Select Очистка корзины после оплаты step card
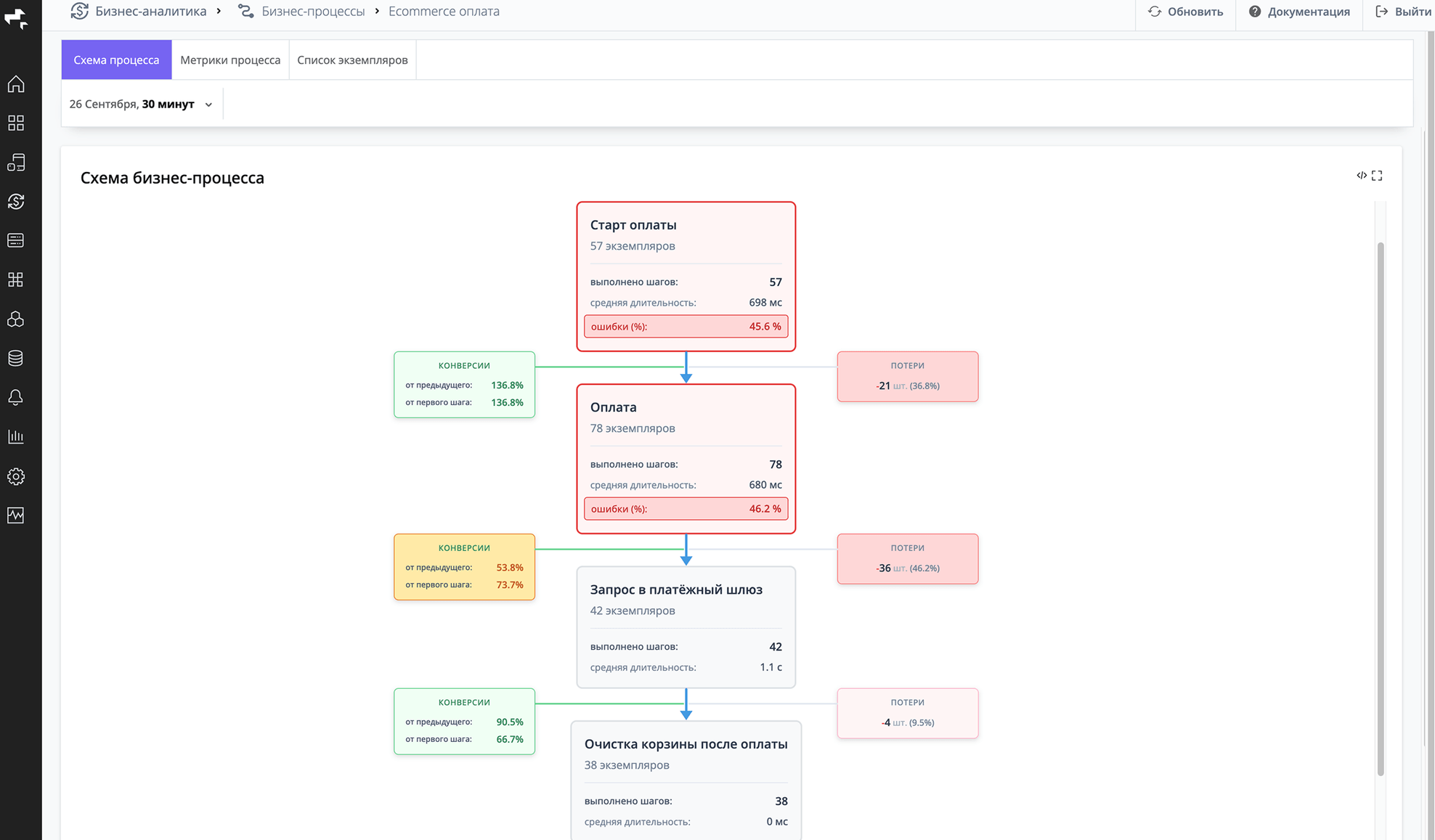 pyautogui.click(x=686, y=780)
